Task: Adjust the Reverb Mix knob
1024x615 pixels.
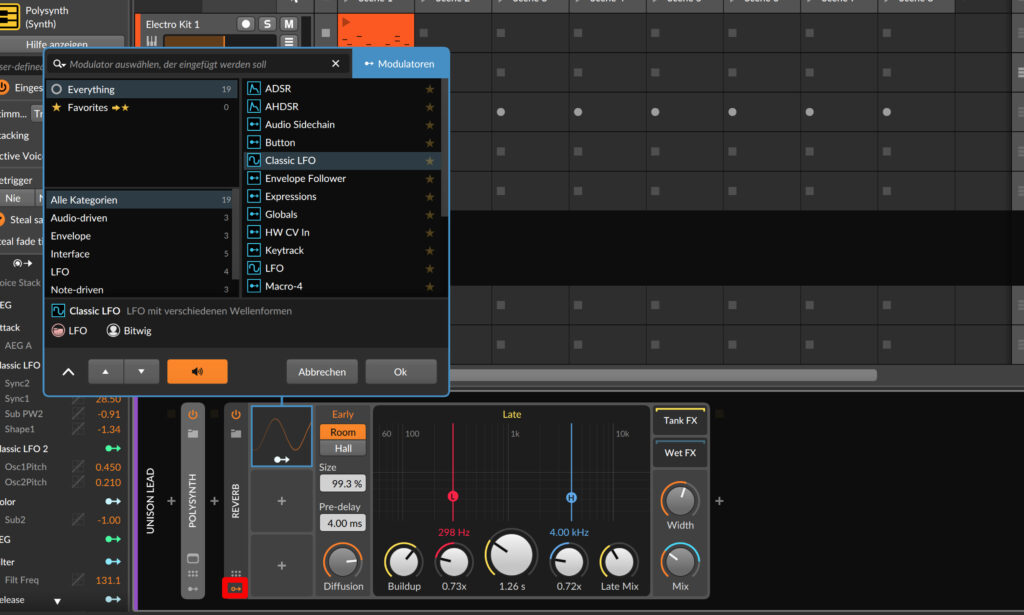Action: (680, 561)
